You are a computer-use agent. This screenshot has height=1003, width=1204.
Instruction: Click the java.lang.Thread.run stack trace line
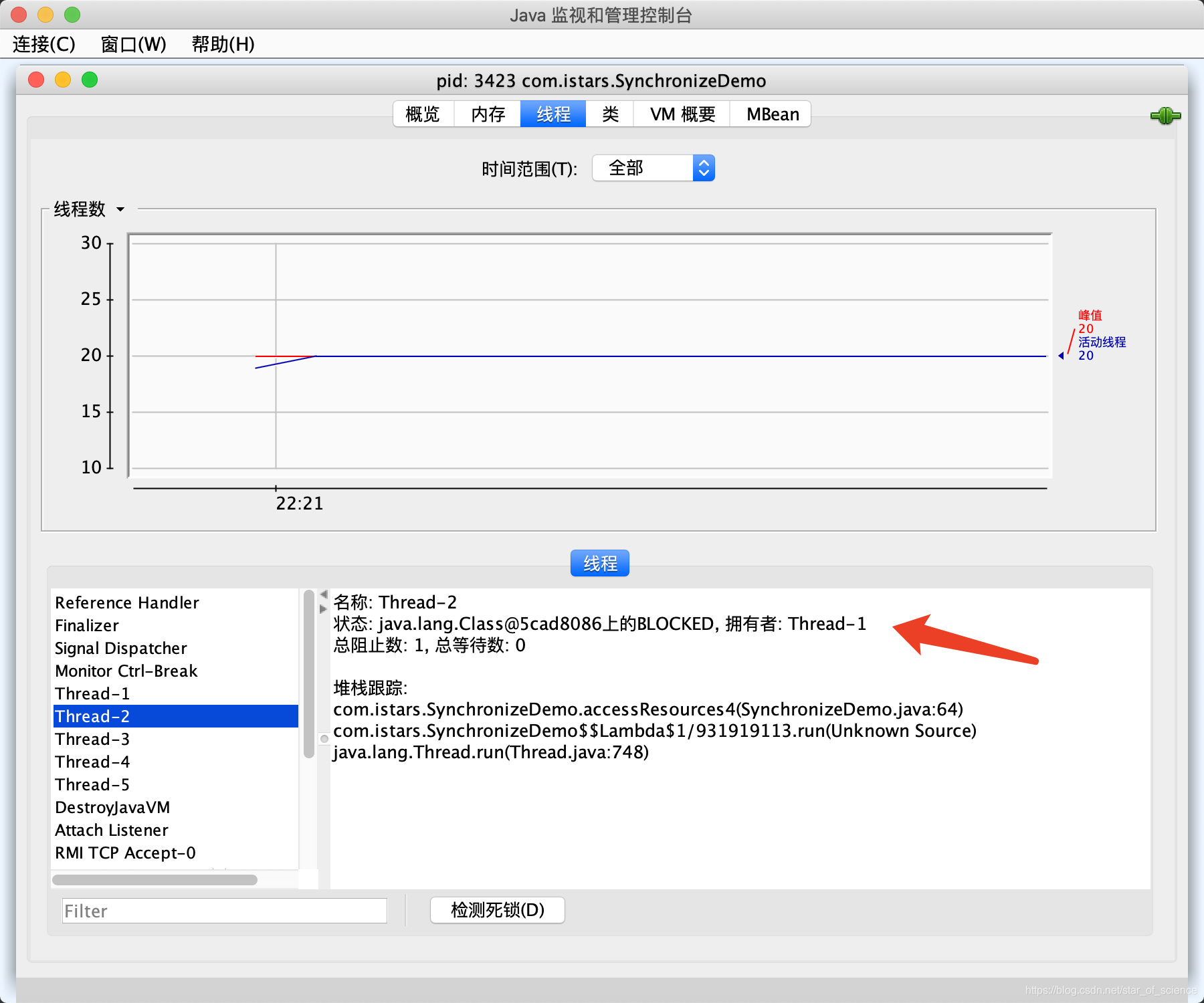coord(491,752)
